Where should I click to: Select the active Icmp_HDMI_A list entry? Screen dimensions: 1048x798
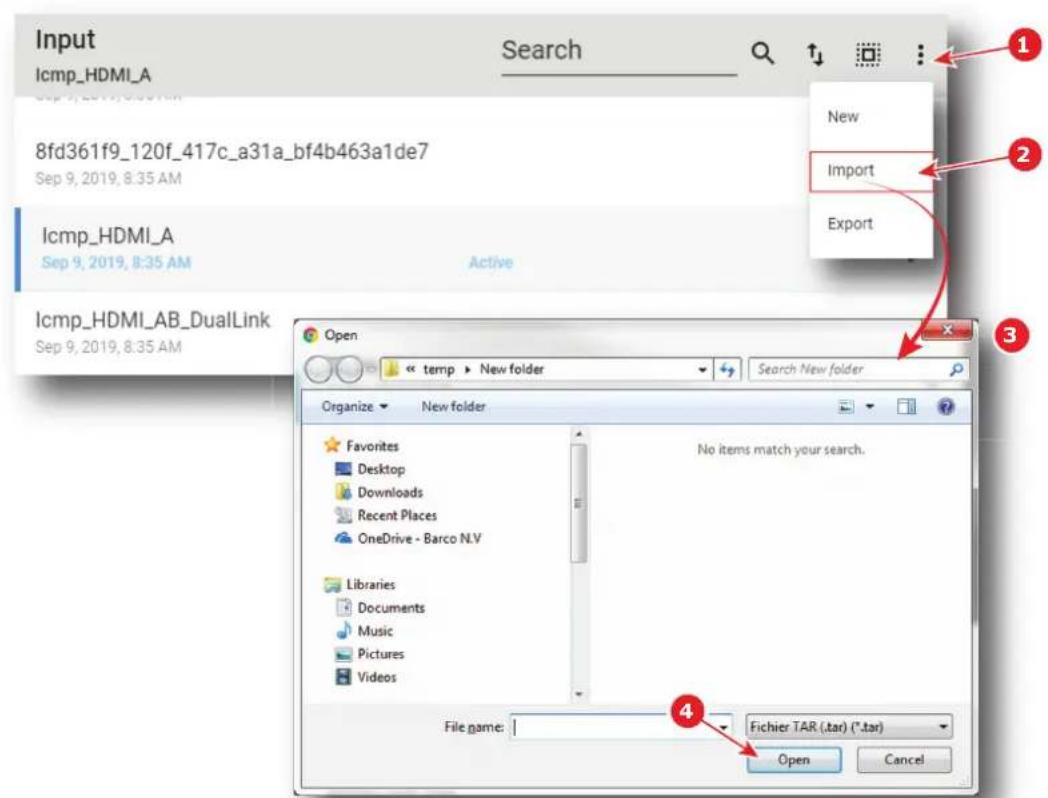[x=414, y=249]
